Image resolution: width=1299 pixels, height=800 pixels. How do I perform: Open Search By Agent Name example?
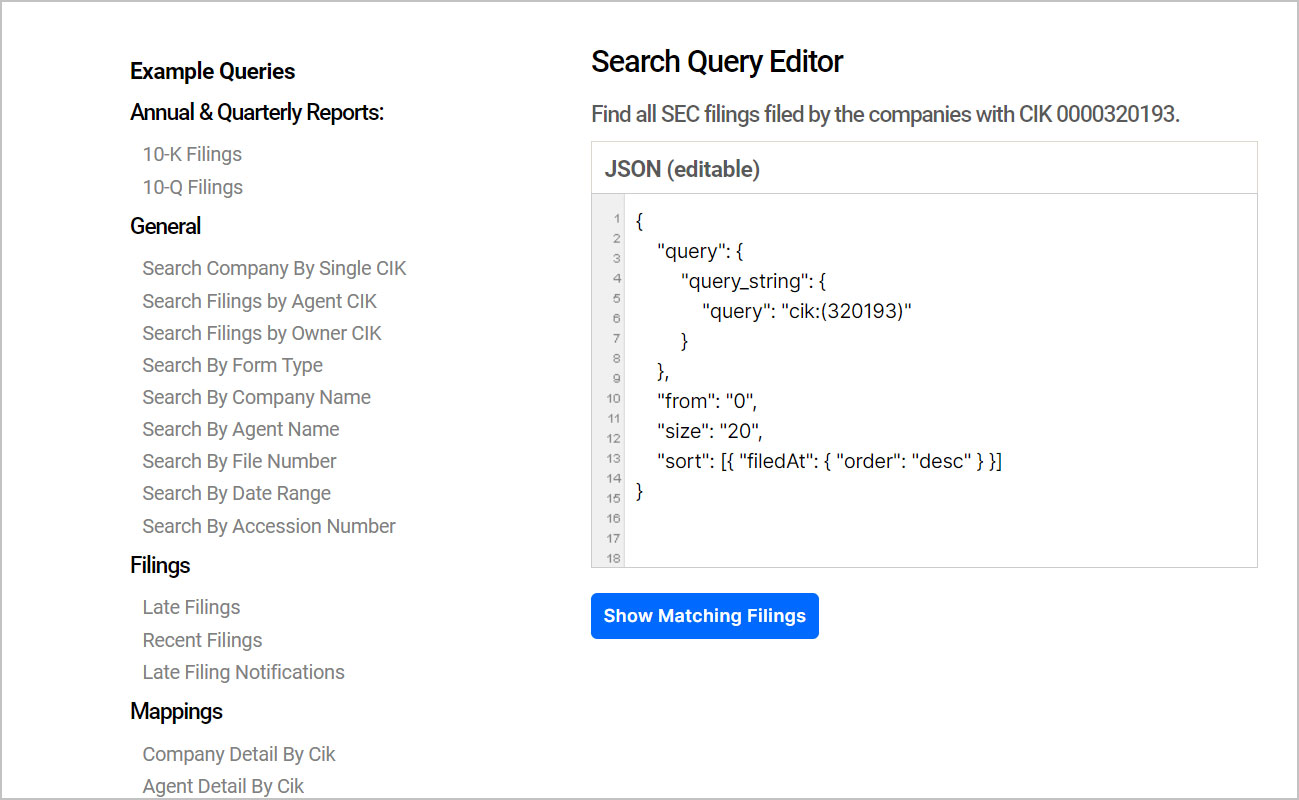[x=240, y=429]
